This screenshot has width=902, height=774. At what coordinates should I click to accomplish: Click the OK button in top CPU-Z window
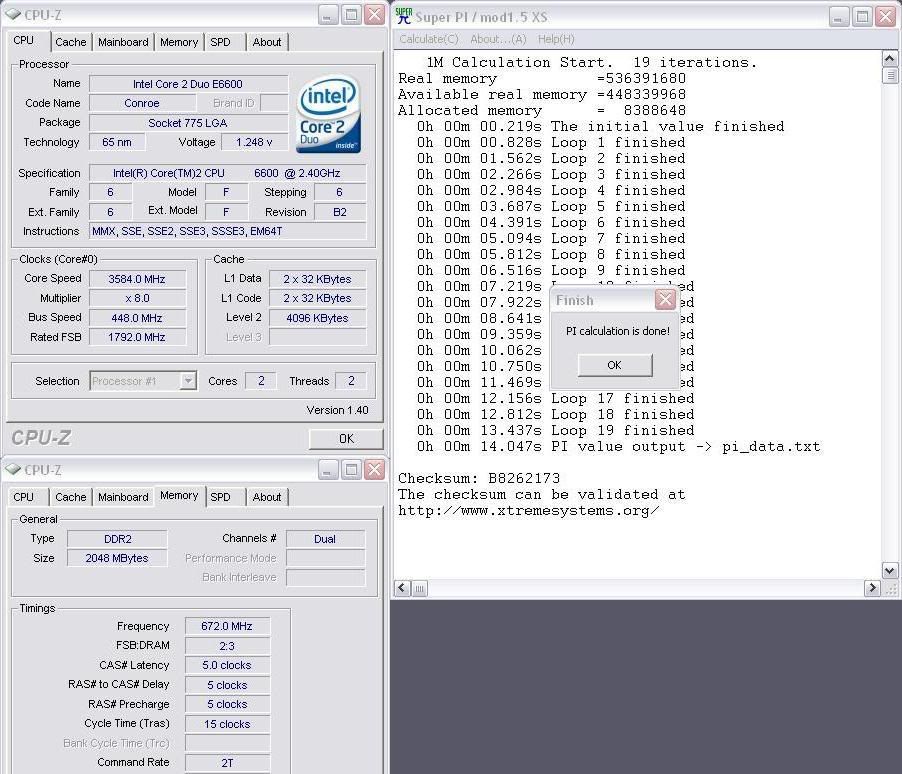click(x=346, y=439)
